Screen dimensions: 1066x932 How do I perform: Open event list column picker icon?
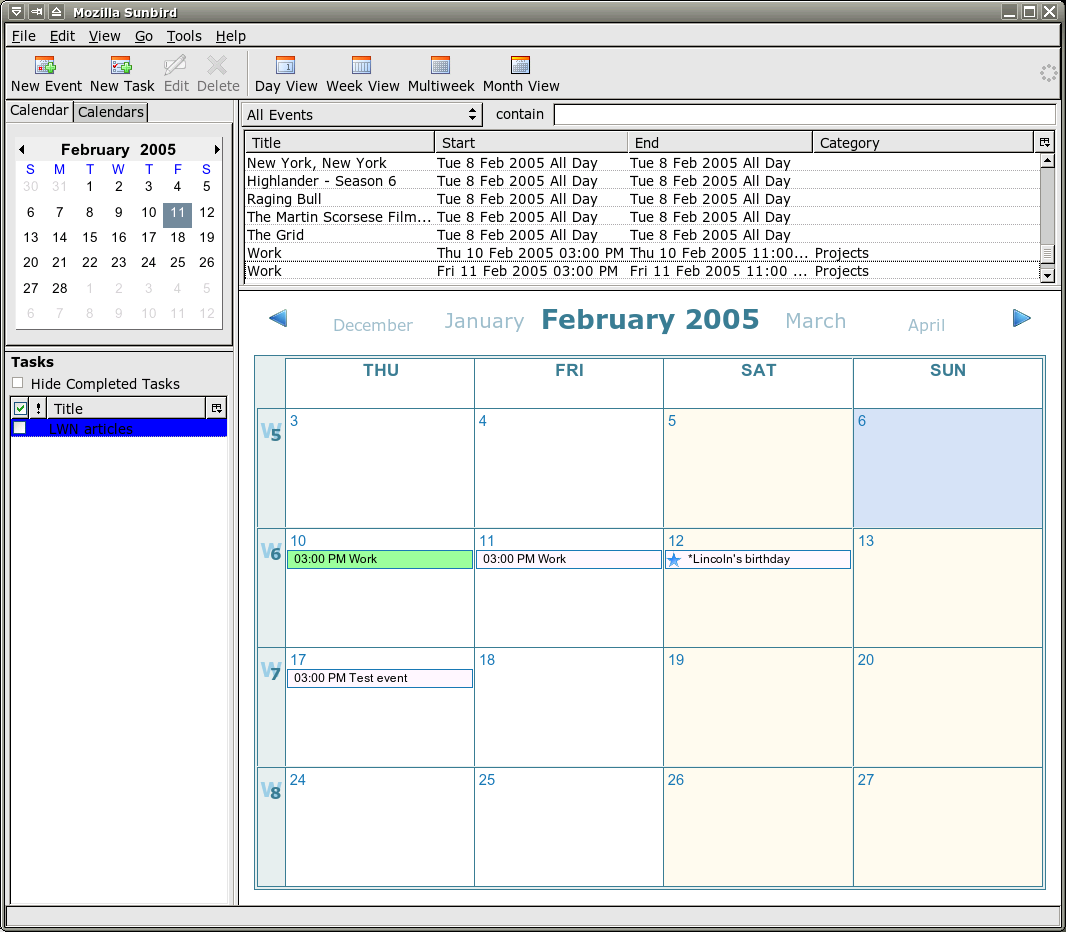1045,142
